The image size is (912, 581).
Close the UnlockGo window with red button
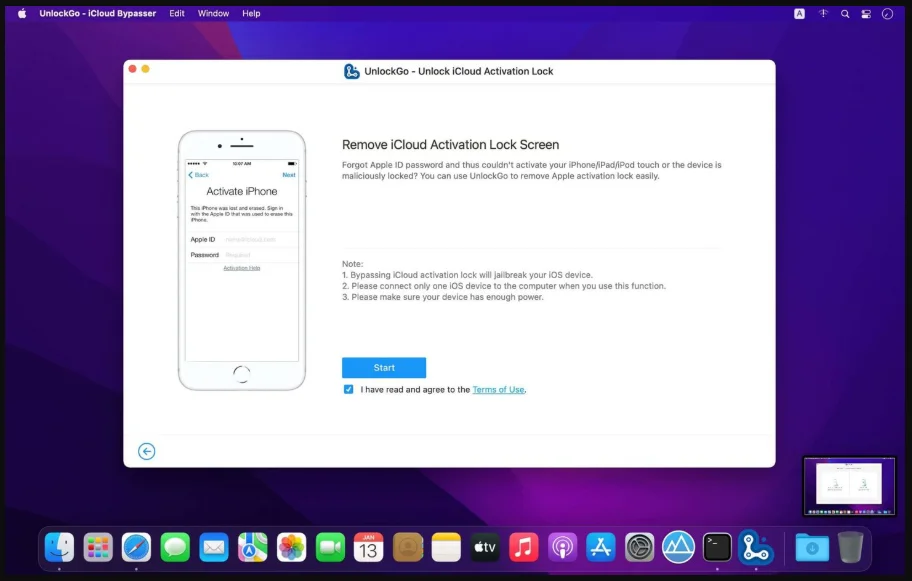(133, 69)
